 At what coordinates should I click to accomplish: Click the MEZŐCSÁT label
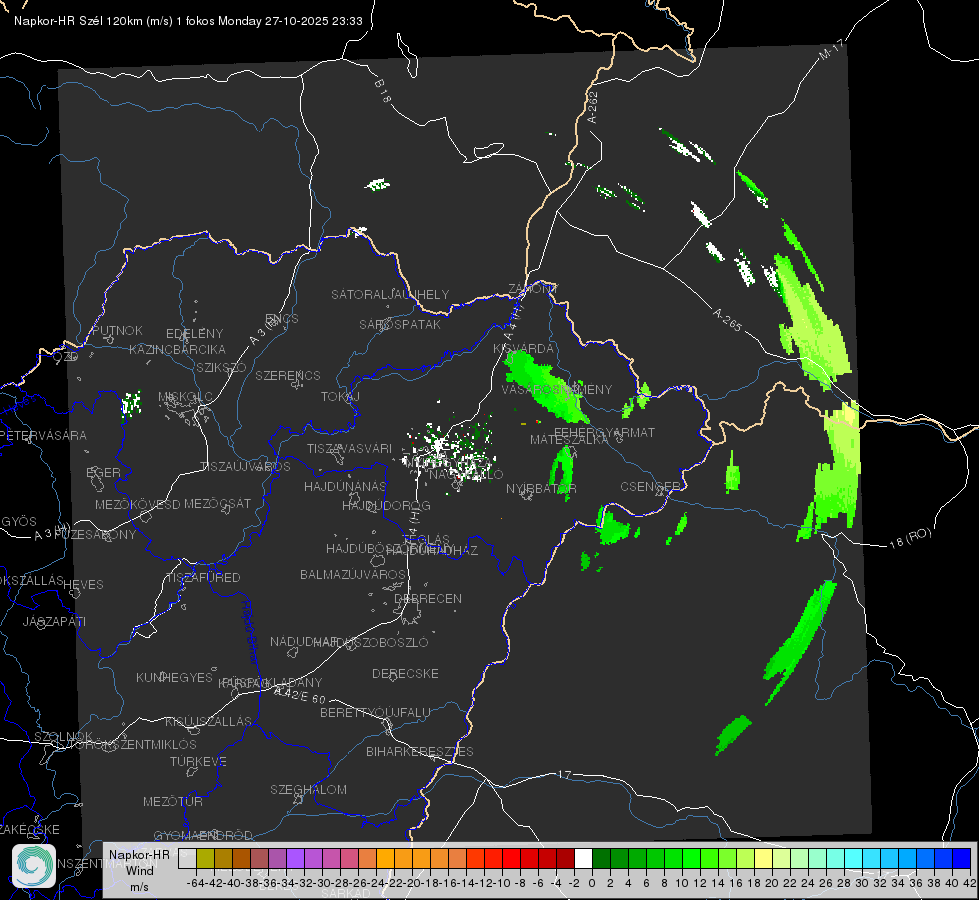[217, 503]
